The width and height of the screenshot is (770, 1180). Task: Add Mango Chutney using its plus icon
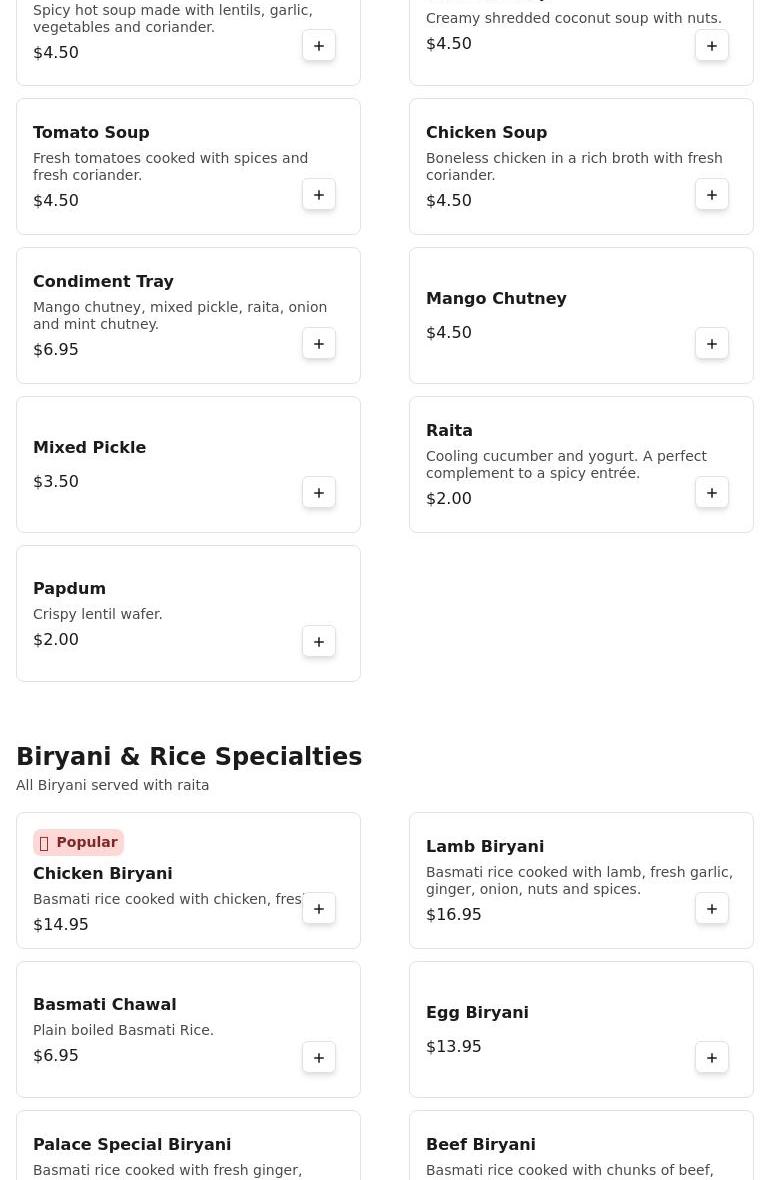tap(712, 344)
